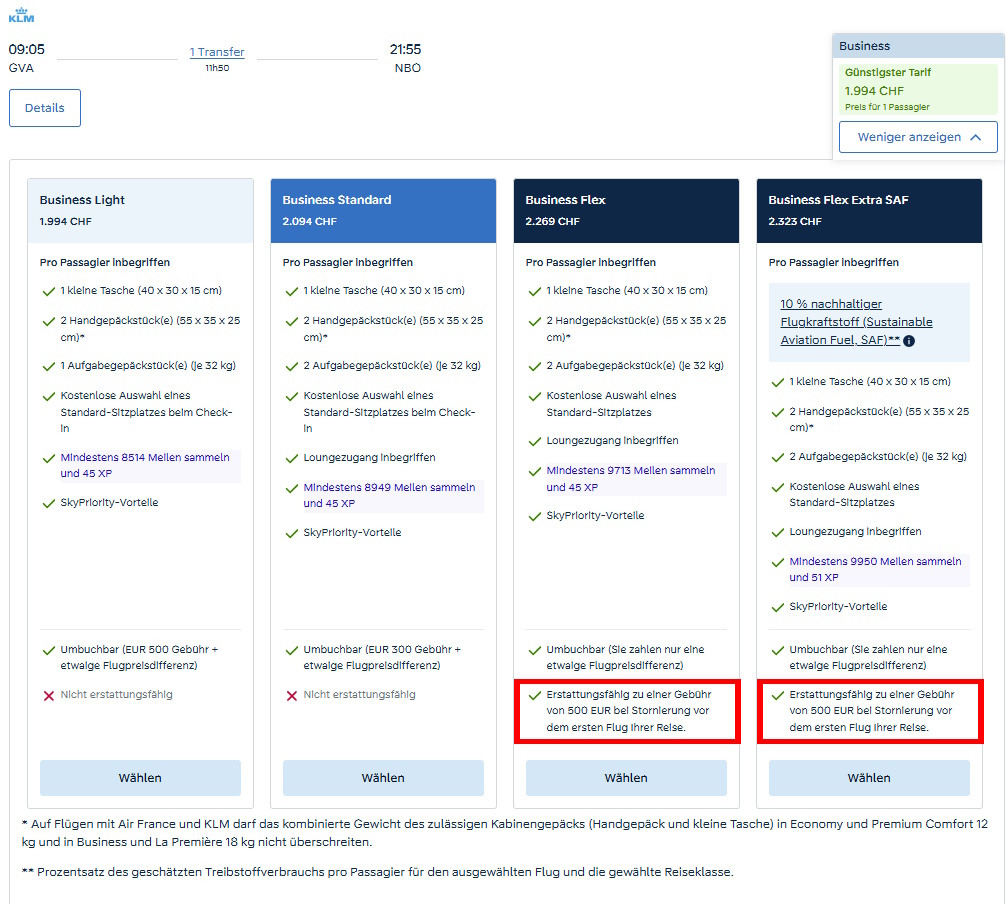
Task: Select Business Light with its Wählen button
Action: 140,778
